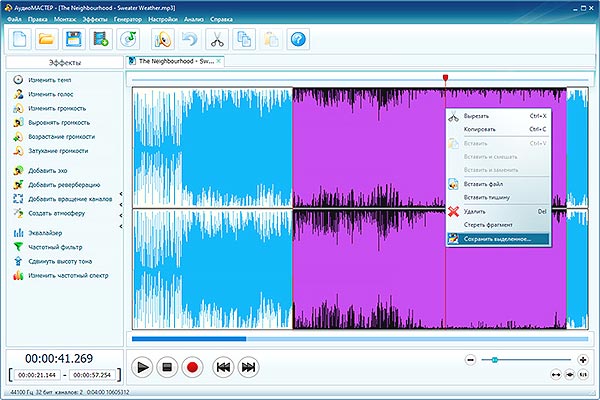Click the New file toolbar icon
Screen dimensions: 600x400
[20, 39]
